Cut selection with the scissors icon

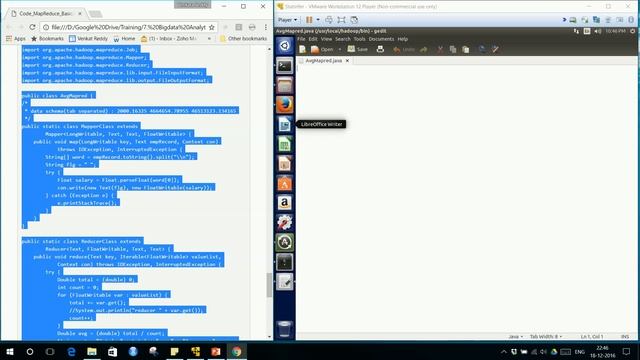(440, 49)
